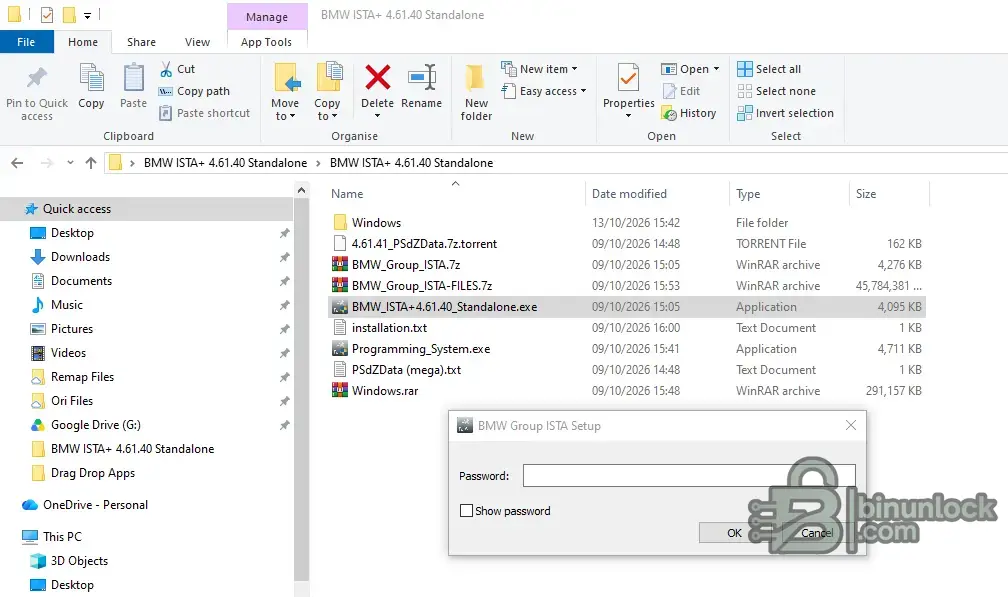Screen dimensions: 1008x597
Task: Click the Password input field
Action: click(688, 476)
